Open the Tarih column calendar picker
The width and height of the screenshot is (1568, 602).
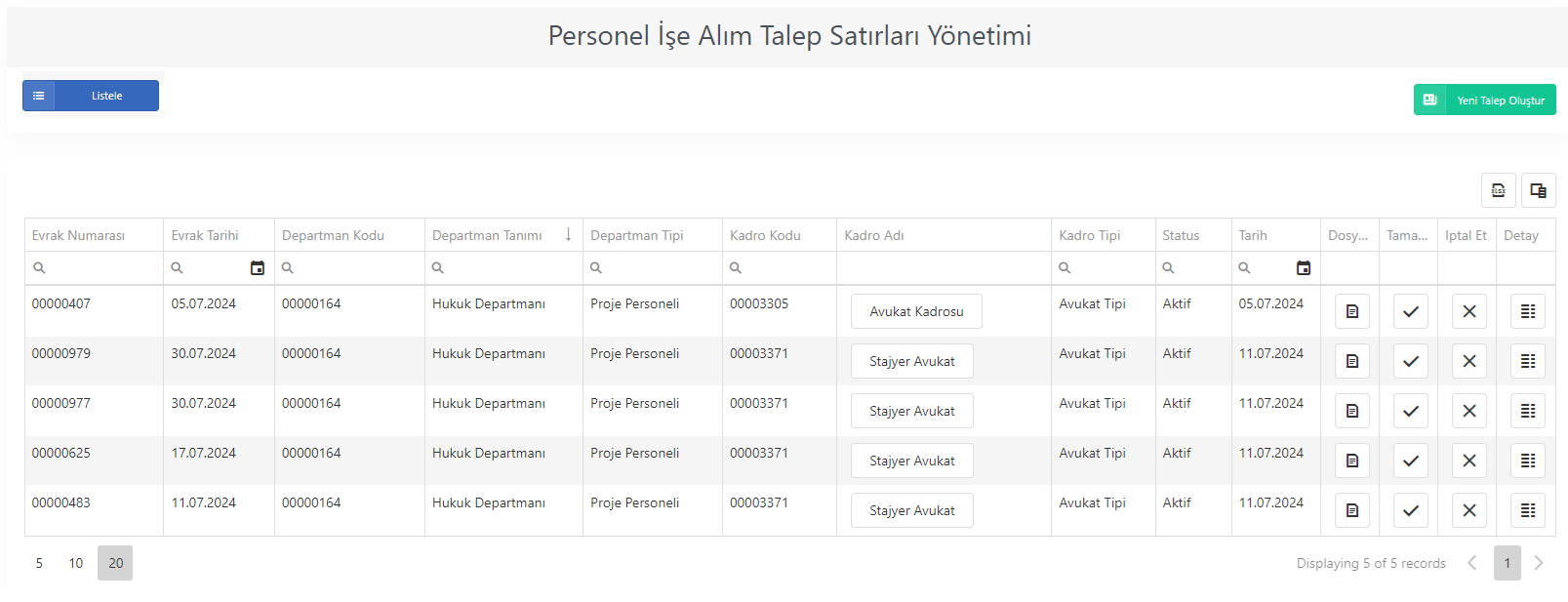click(x=1304, y=268)
